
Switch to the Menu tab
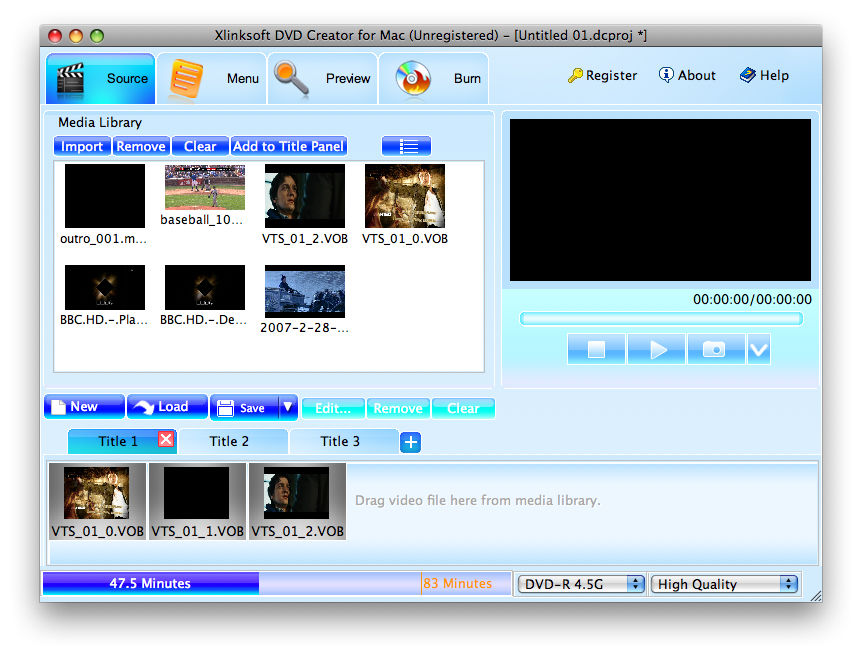(x=212, y=79)
